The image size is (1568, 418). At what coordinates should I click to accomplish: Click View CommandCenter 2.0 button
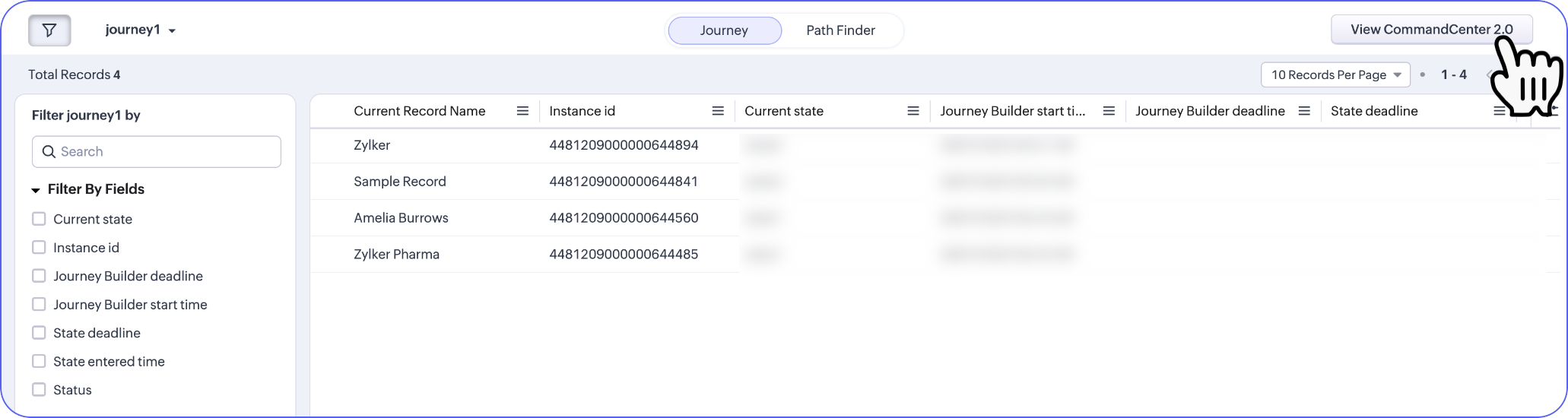[1431, 30]
